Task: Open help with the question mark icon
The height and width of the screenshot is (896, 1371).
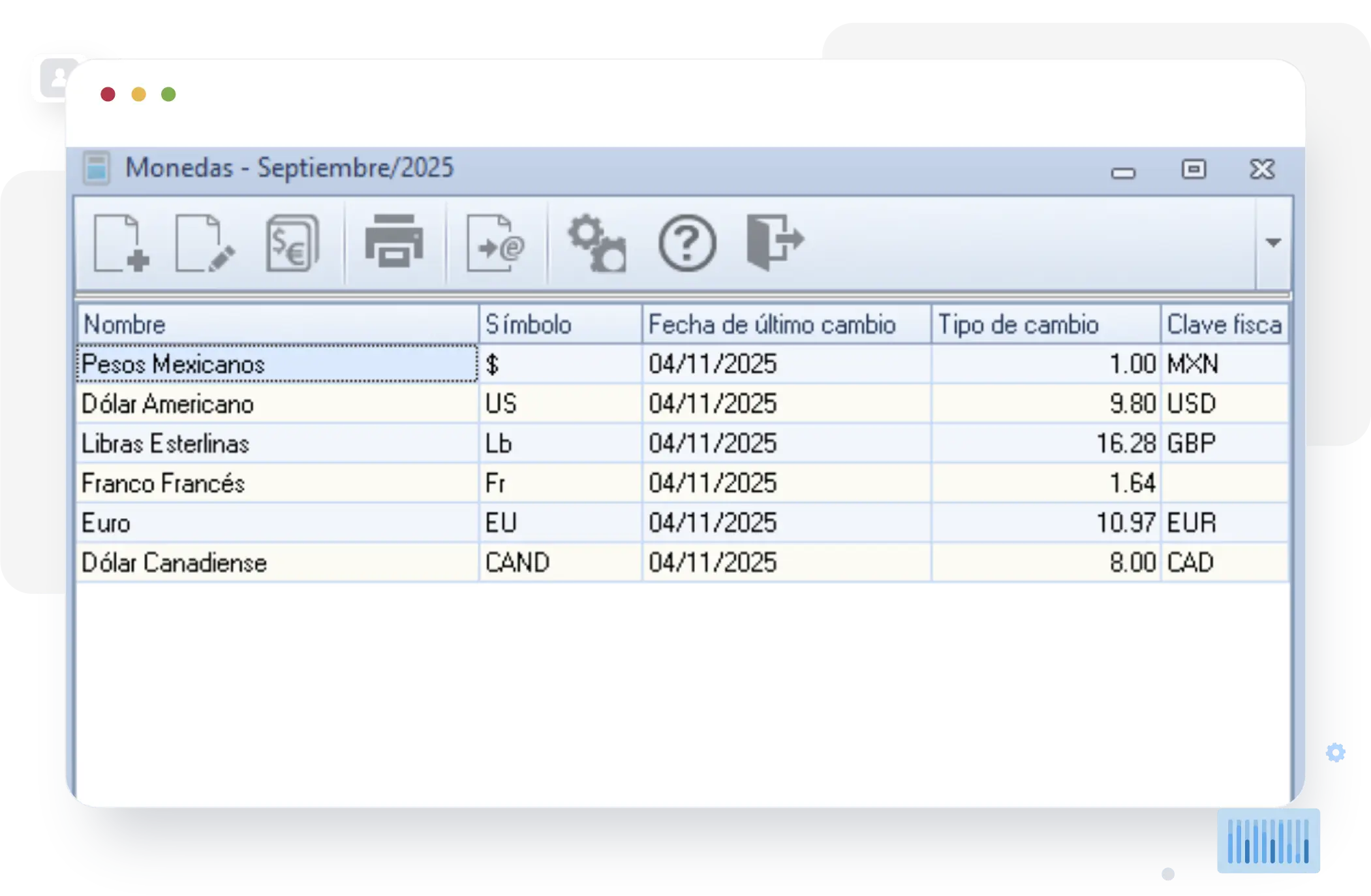Action: [687, 243]
